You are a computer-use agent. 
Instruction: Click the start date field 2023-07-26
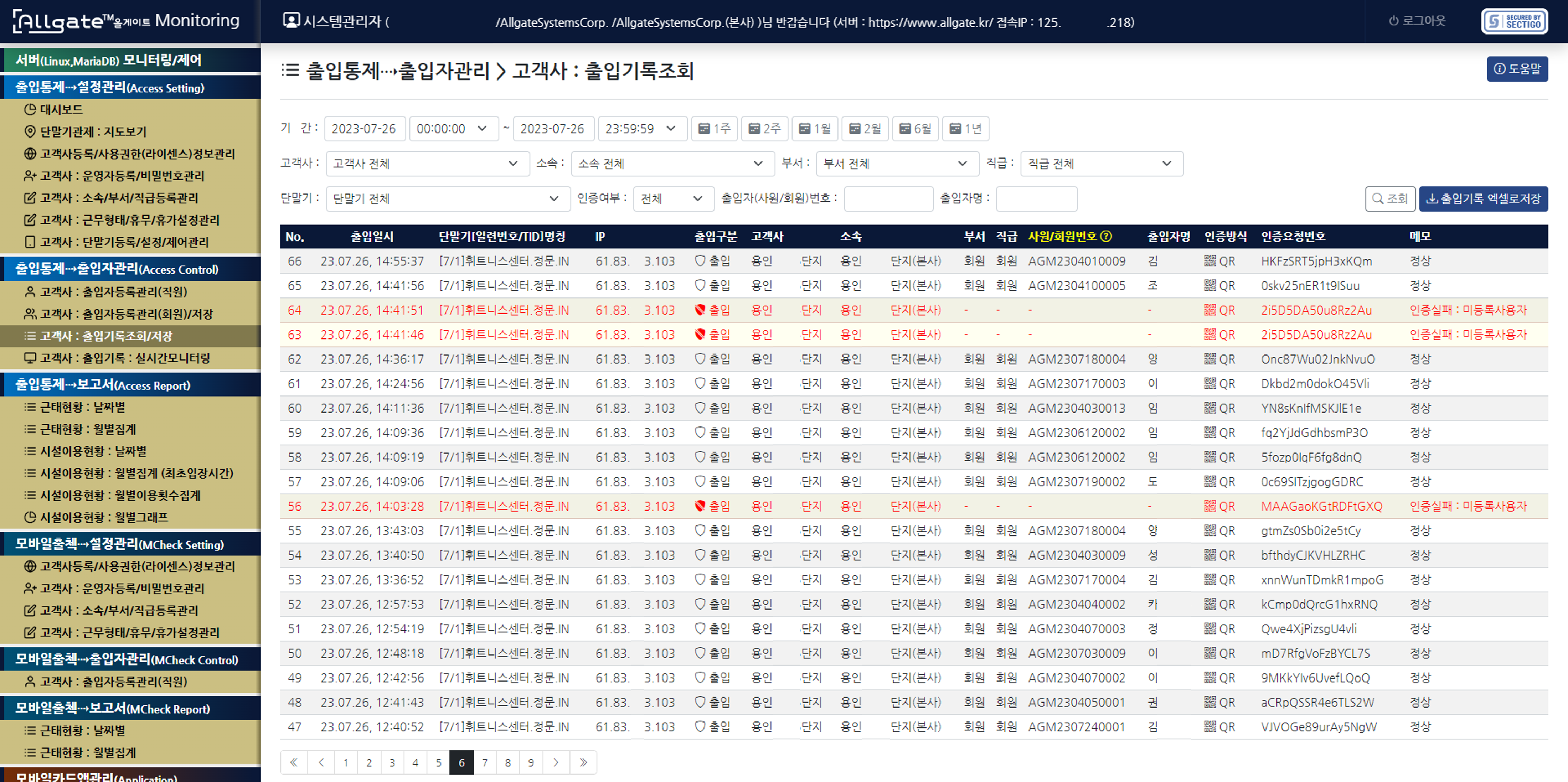point(365,128)
